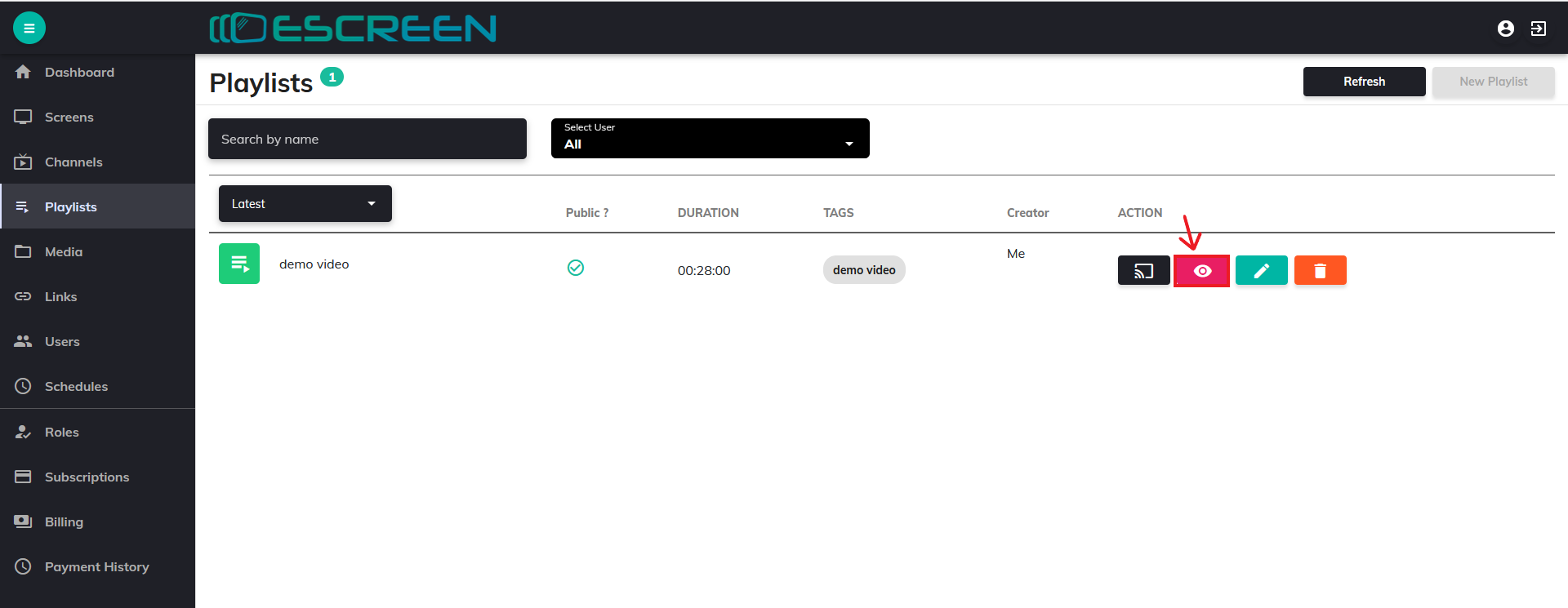The width and height of the screenshot is (1568, 608).
Task: Edit demo video playlist with pencil icon
Action: tap(1261, 271)
